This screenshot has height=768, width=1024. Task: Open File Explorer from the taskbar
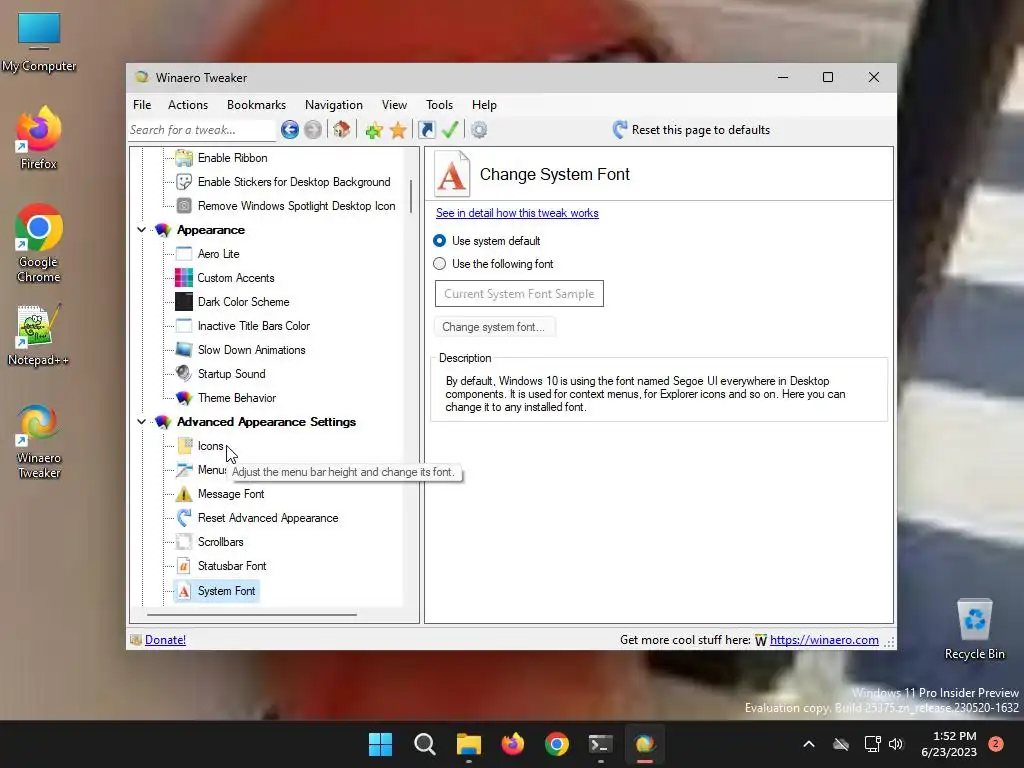(x=468, y=744)
